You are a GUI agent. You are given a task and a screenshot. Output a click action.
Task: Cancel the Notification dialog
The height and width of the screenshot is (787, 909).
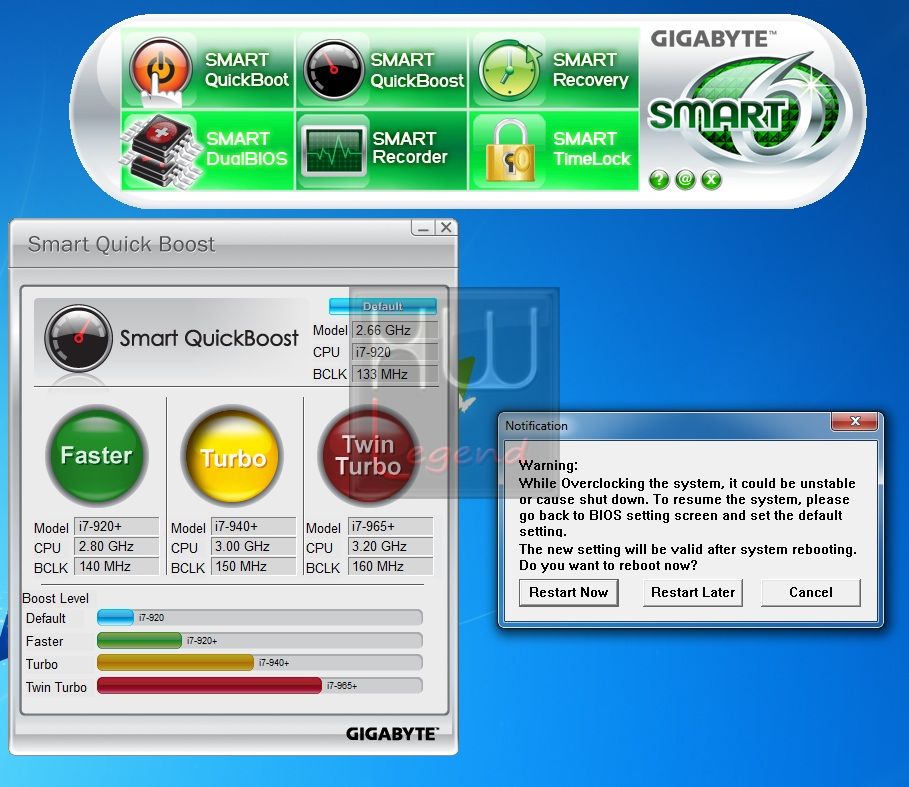810,592
